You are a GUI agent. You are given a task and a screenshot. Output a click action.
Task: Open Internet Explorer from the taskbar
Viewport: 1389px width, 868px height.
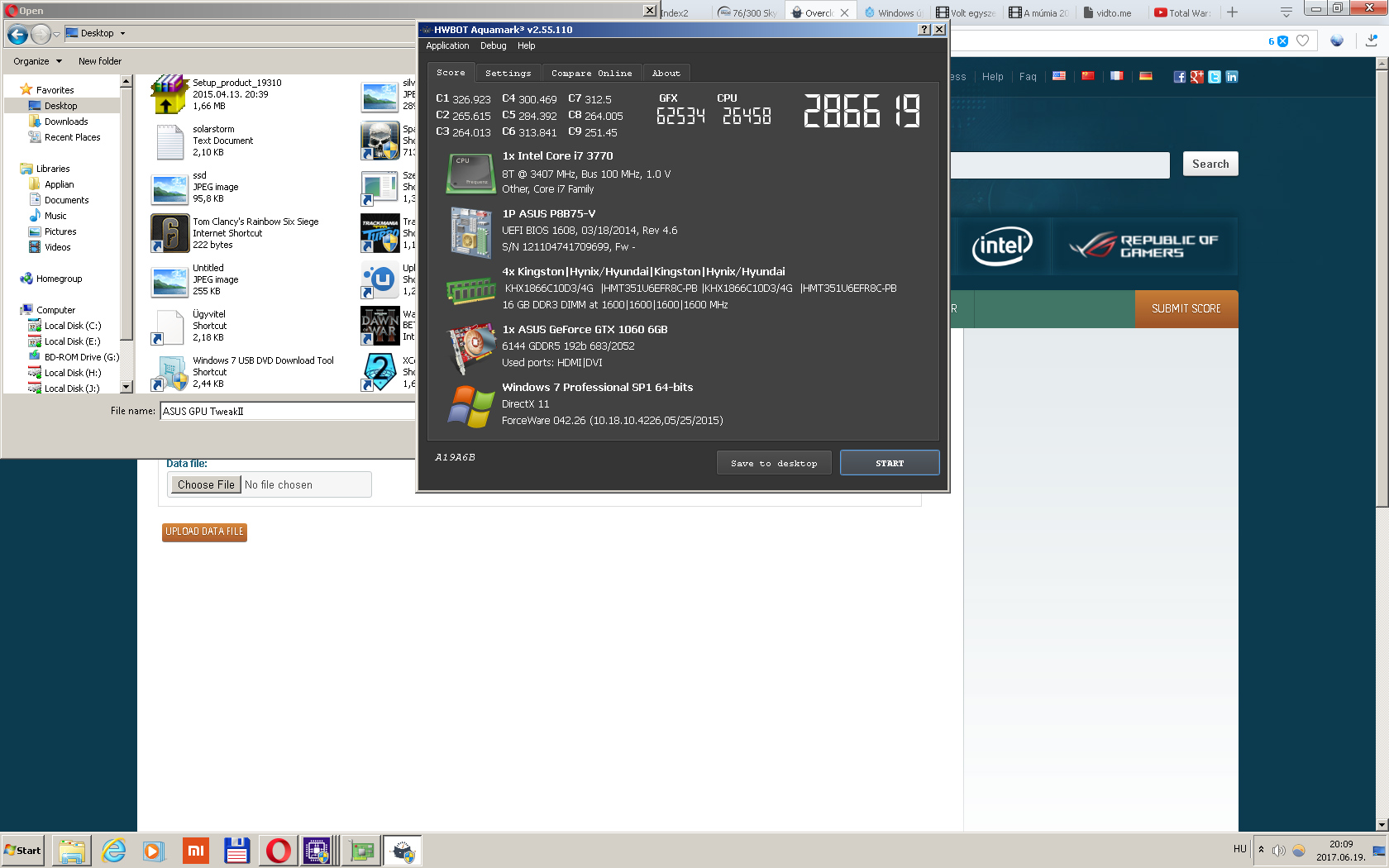113,851
